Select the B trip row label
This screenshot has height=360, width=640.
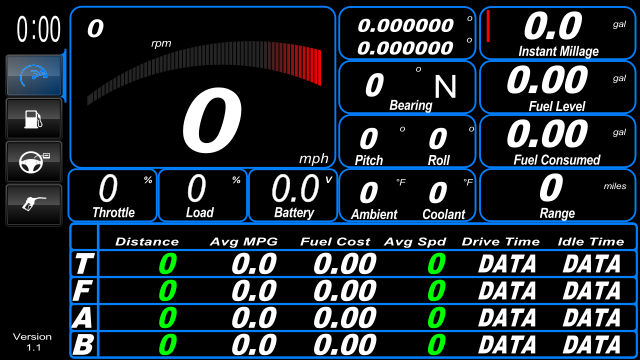(x=83, y=344)
